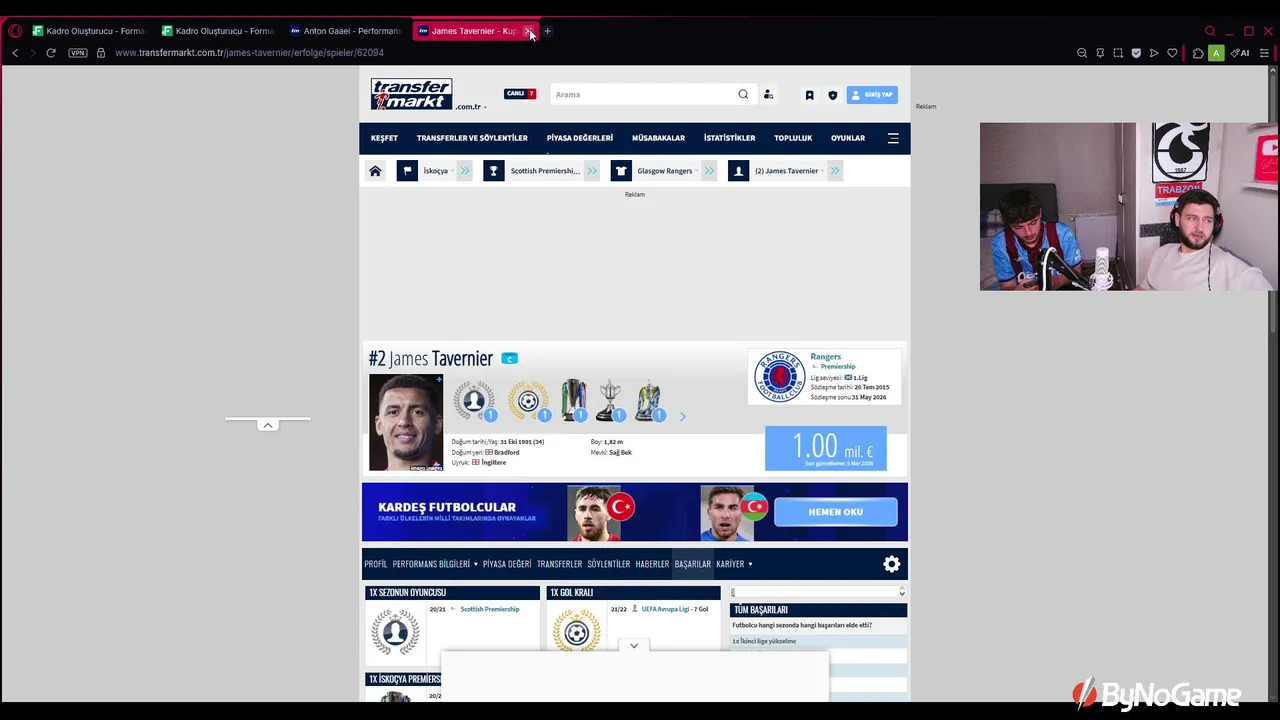This screenshot has width=1280, height=720.
Task: Switch to the first Kadro Oluşturucu tab
Action: [88, 31]
